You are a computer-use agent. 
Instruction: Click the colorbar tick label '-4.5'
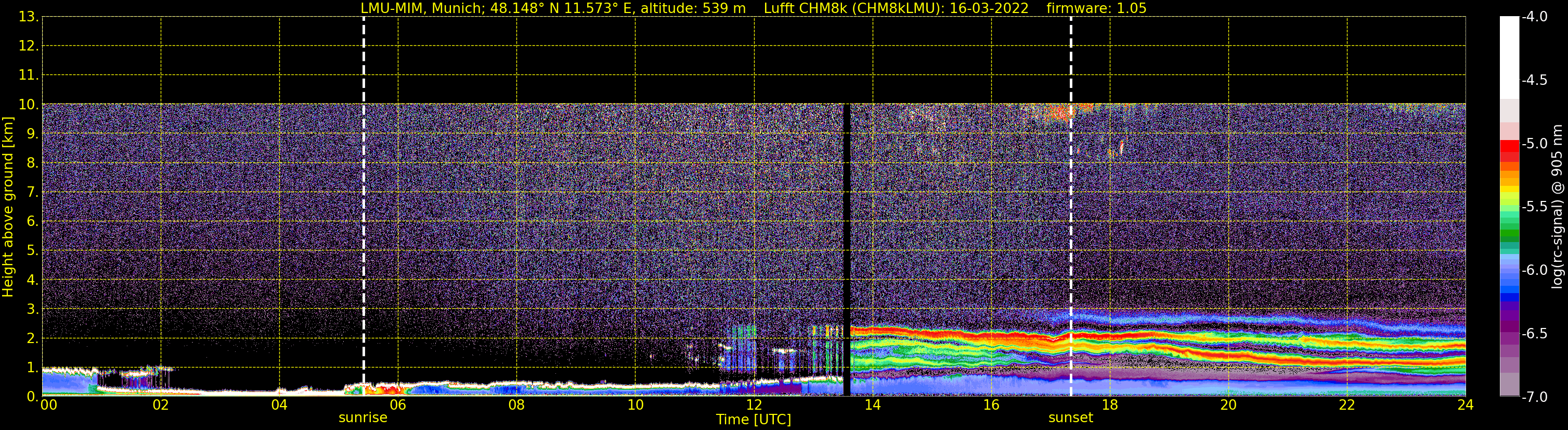tap(1535, 80)
